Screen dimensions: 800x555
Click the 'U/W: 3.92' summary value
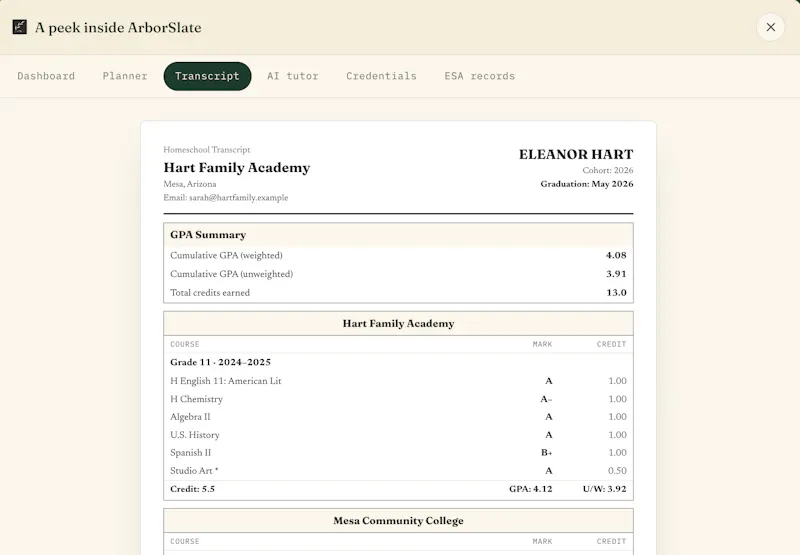(605, 489)
